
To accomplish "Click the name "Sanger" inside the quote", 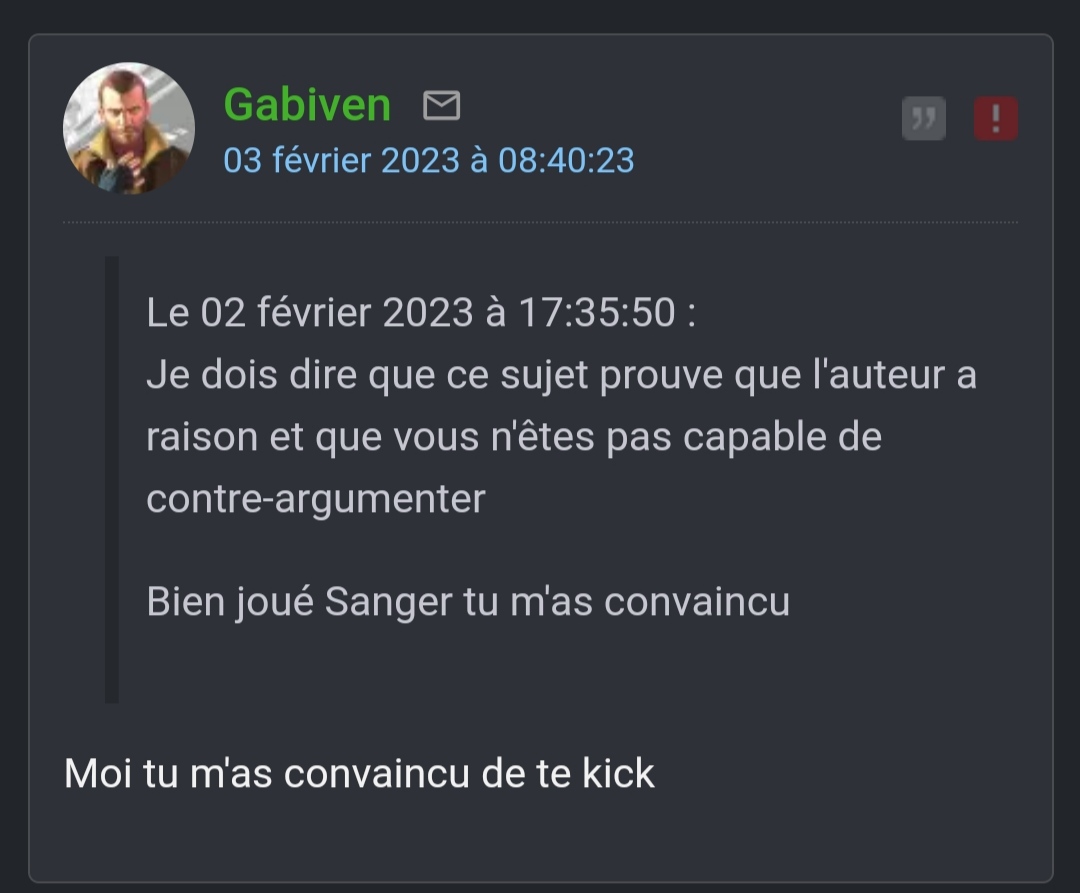I will click(388, 602).
